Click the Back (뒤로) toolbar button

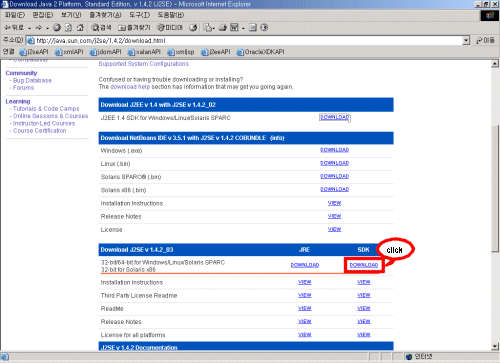tap(14, 27)
